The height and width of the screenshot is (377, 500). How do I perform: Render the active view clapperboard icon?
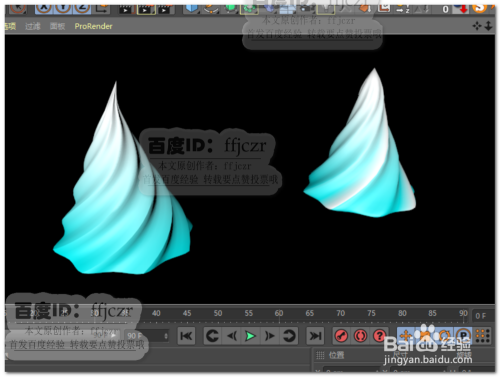pyautogui.click(x=126, y=9)
